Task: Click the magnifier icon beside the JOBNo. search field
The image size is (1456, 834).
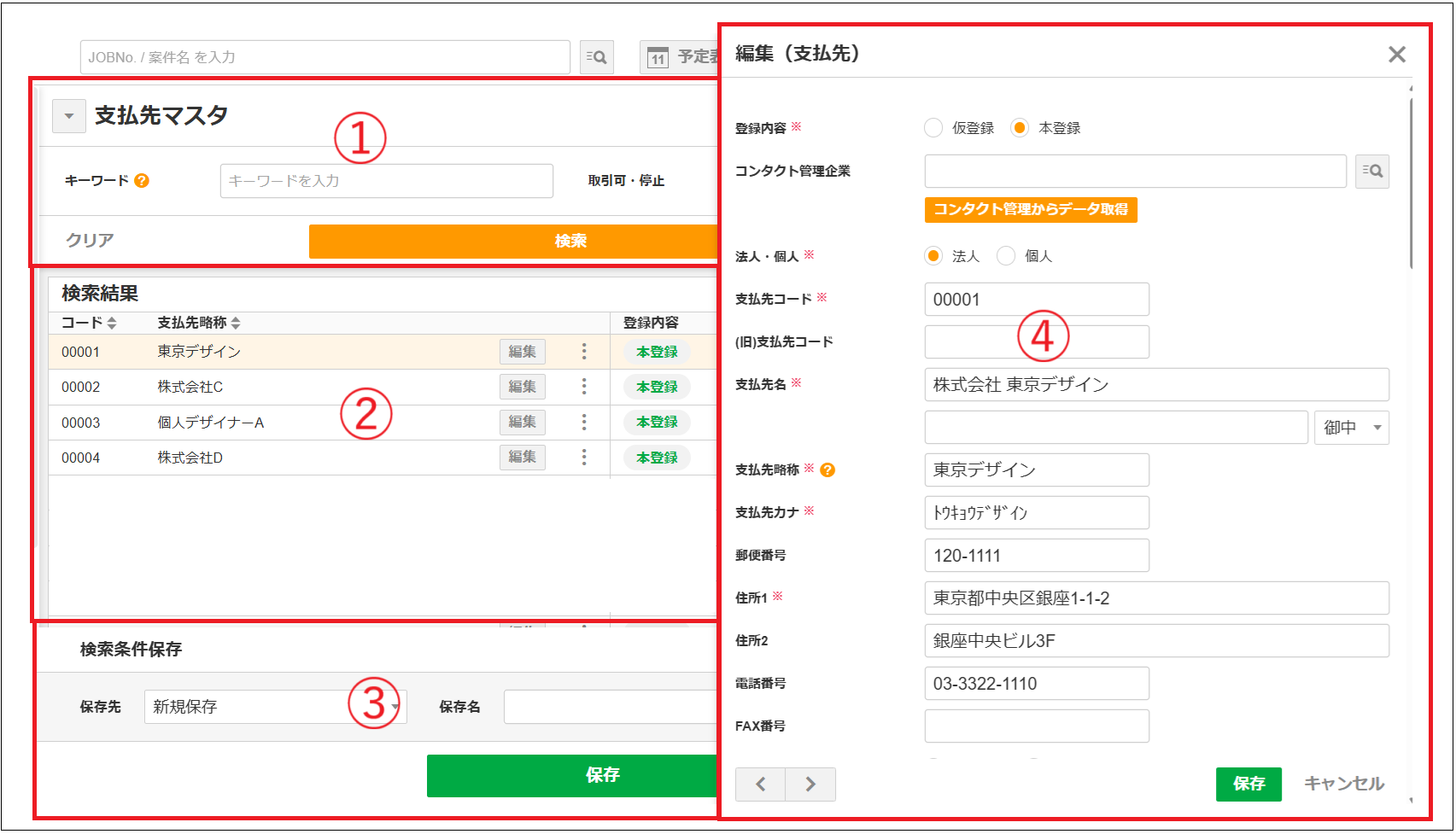Action: (597, 57)
